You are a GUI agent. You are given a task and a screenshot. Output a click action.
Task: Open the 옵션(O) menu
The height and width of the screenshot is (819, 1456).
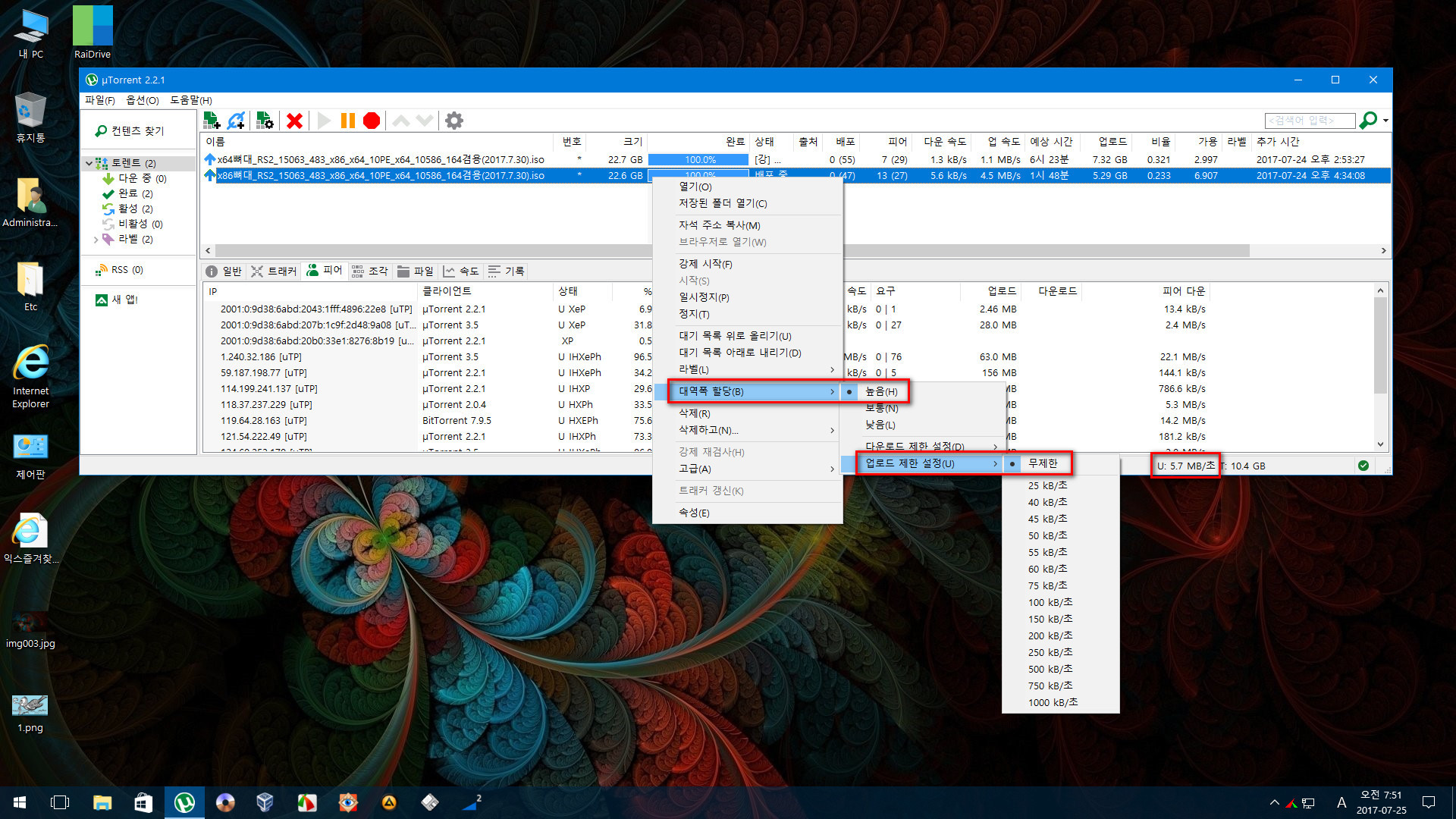[x=142, y=100]
